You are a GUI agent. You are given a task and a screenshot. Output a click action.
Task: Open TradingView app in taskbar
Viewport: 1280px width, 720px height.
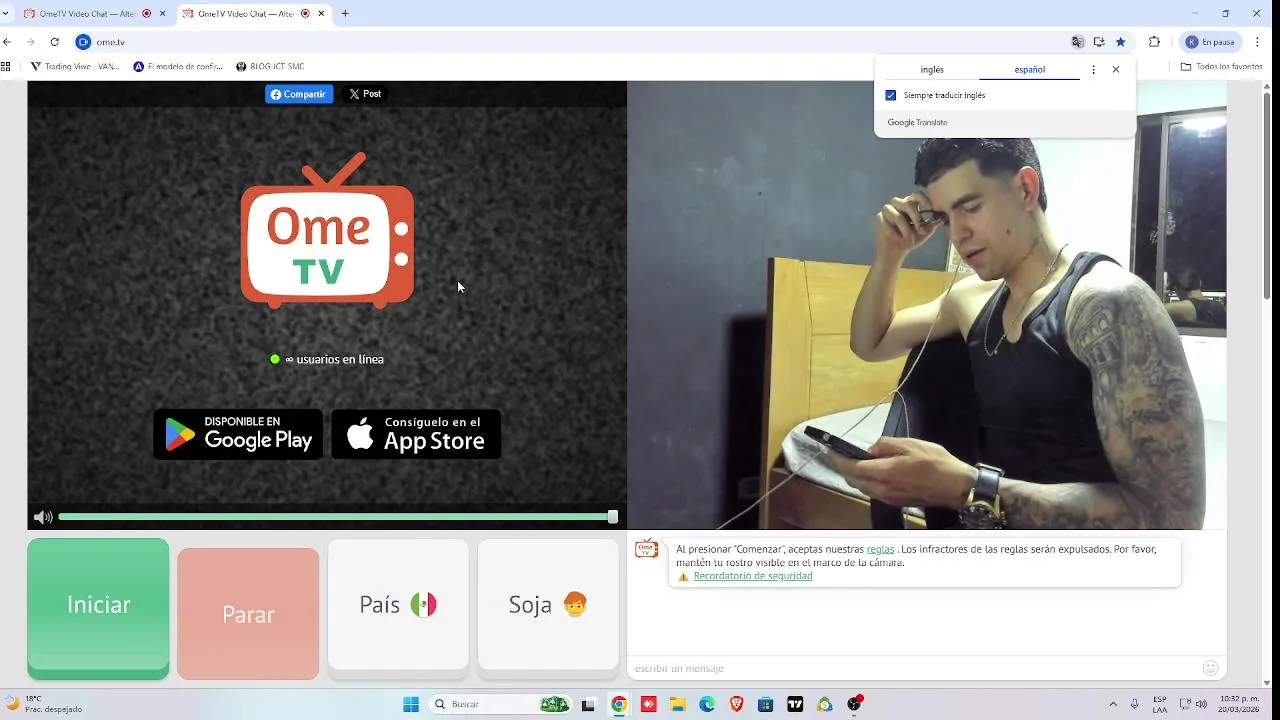[795, 704]
